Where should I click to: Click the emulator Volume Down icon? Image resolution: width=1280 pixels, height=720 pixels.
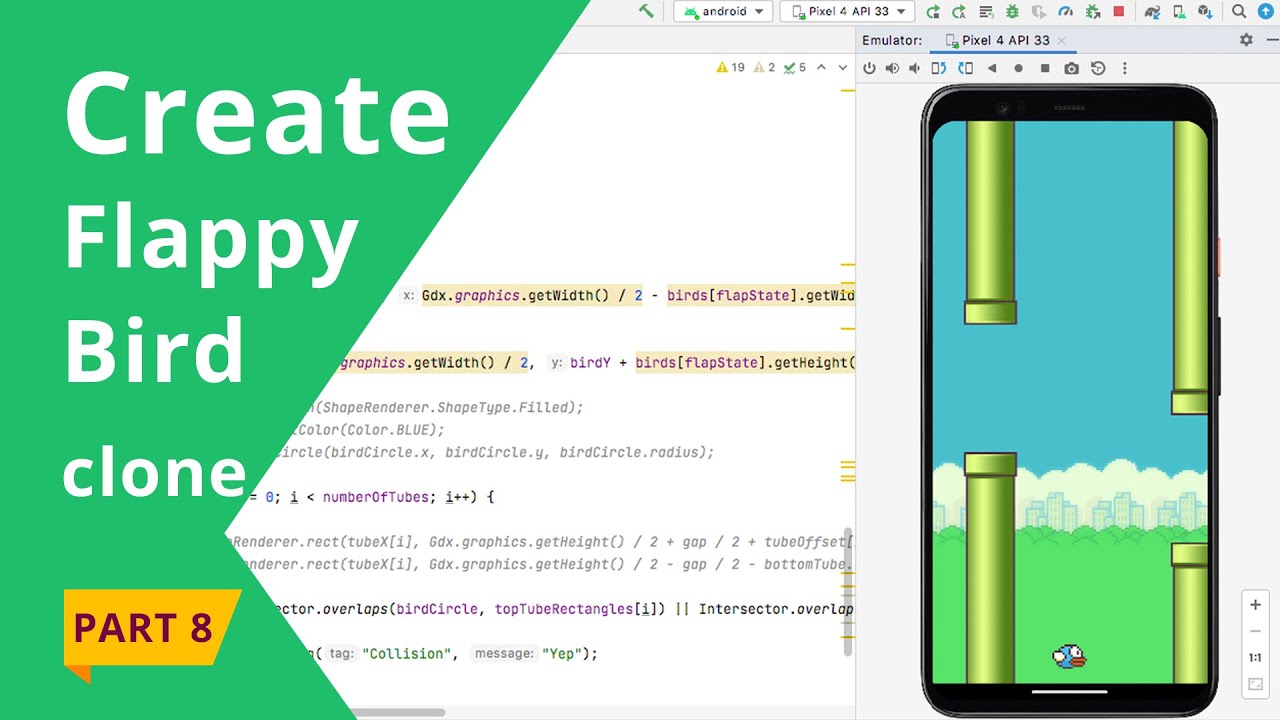point(914,68)
